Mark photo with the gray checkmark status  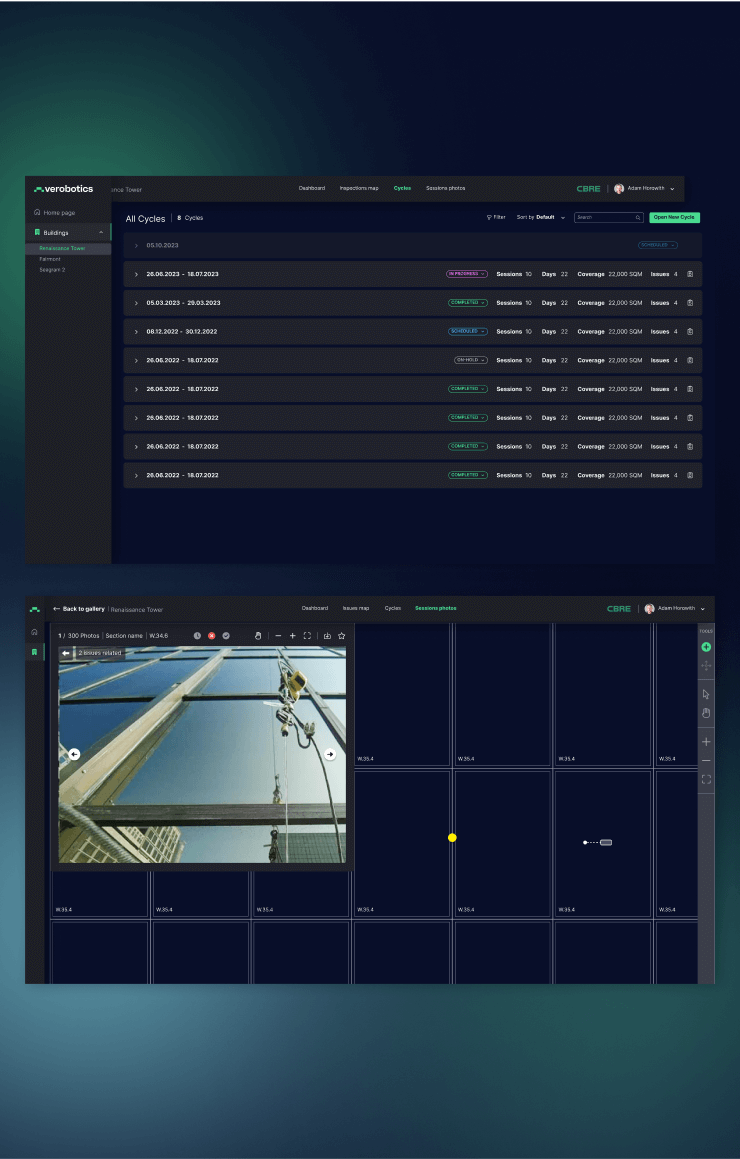(x=226, y=636)
